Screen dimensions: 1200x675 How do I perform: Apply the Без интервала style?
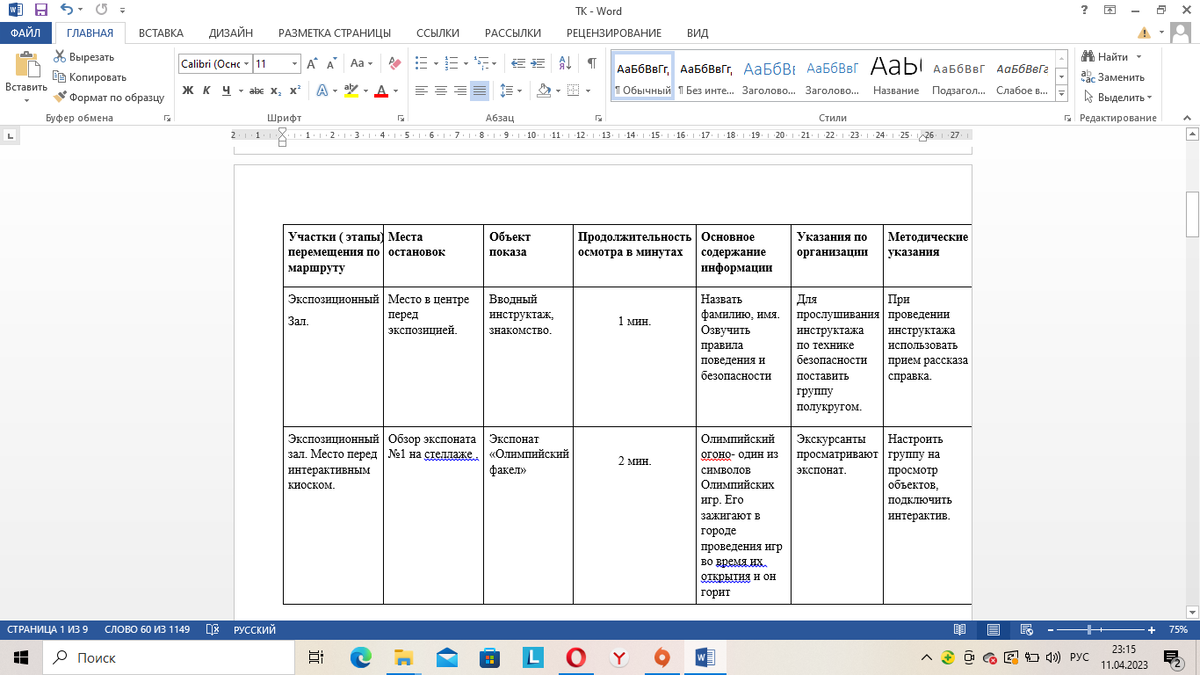click(706, 77)
